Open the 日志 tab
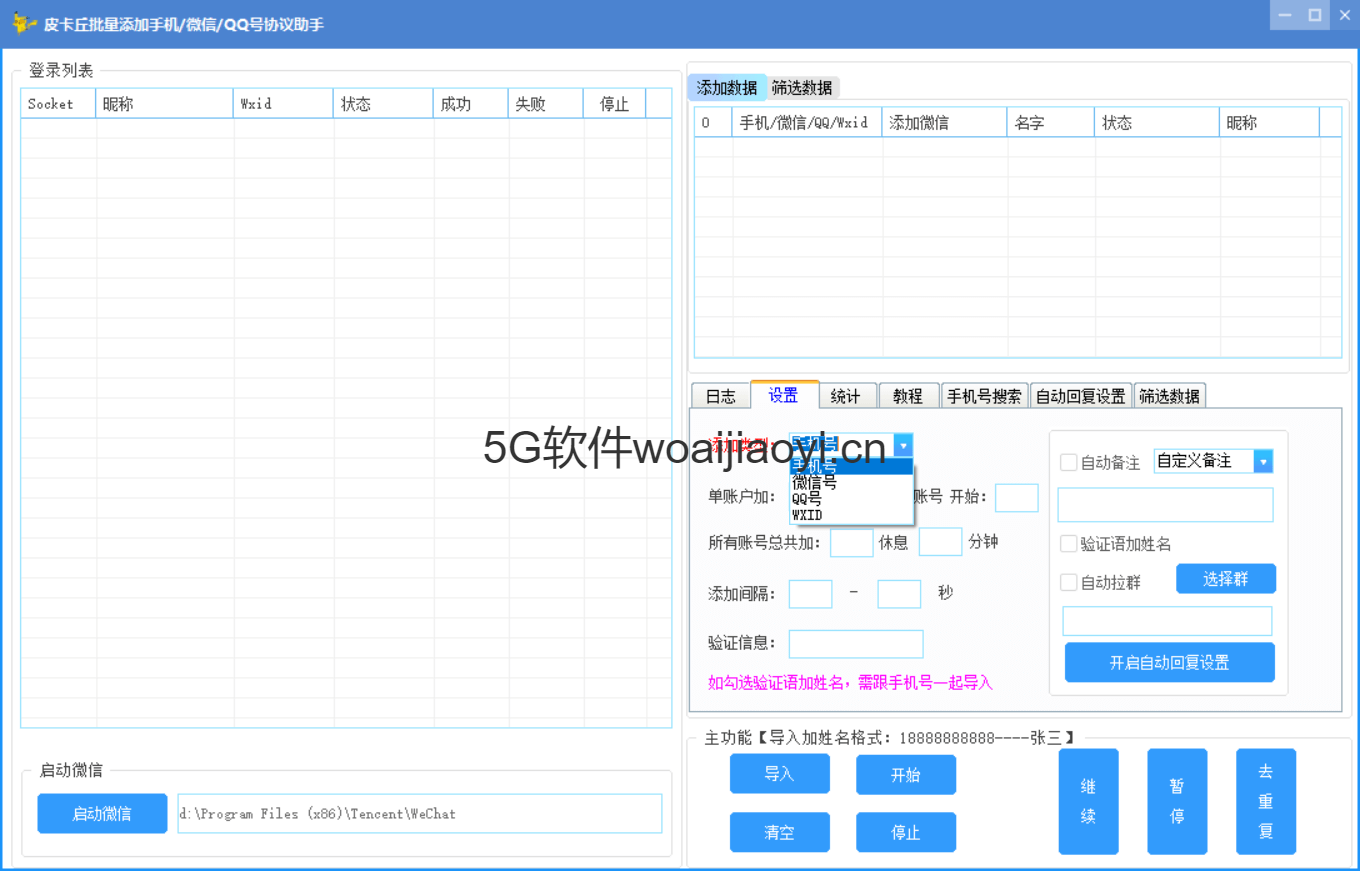Image resolution: width=1360 pixels, height=871 pixels. (720, 396)
